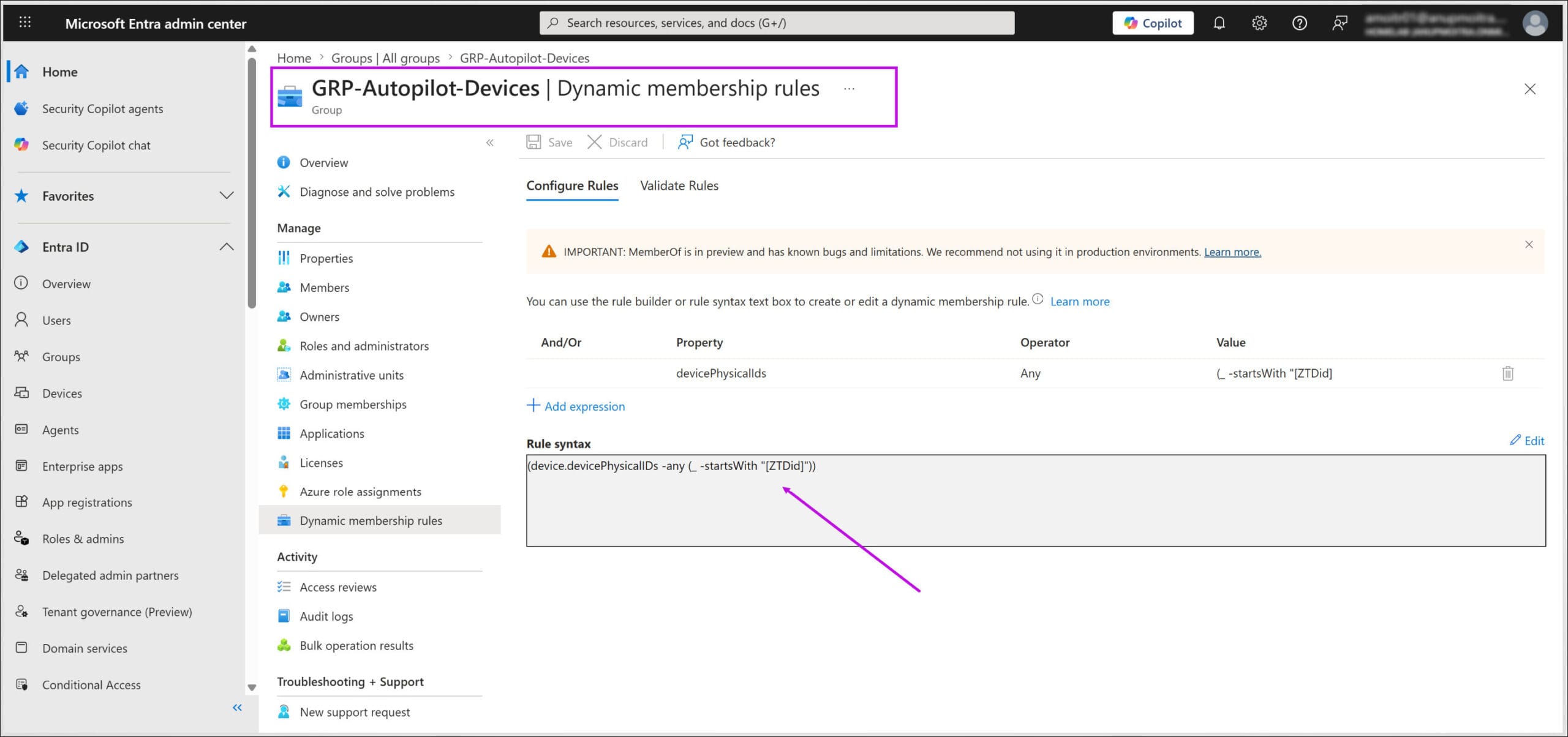Open Access reviews under Activity
The width and height of the screenshot is (1568, 737).
[338, 587]
